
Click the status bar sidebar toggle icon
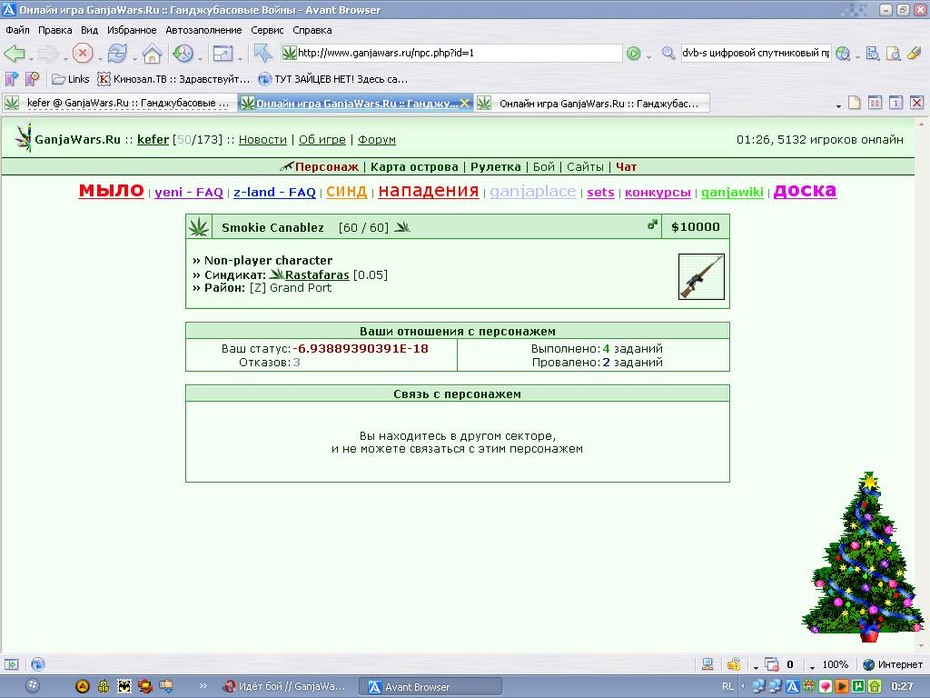pyautogui.click(x=12, y=665)
